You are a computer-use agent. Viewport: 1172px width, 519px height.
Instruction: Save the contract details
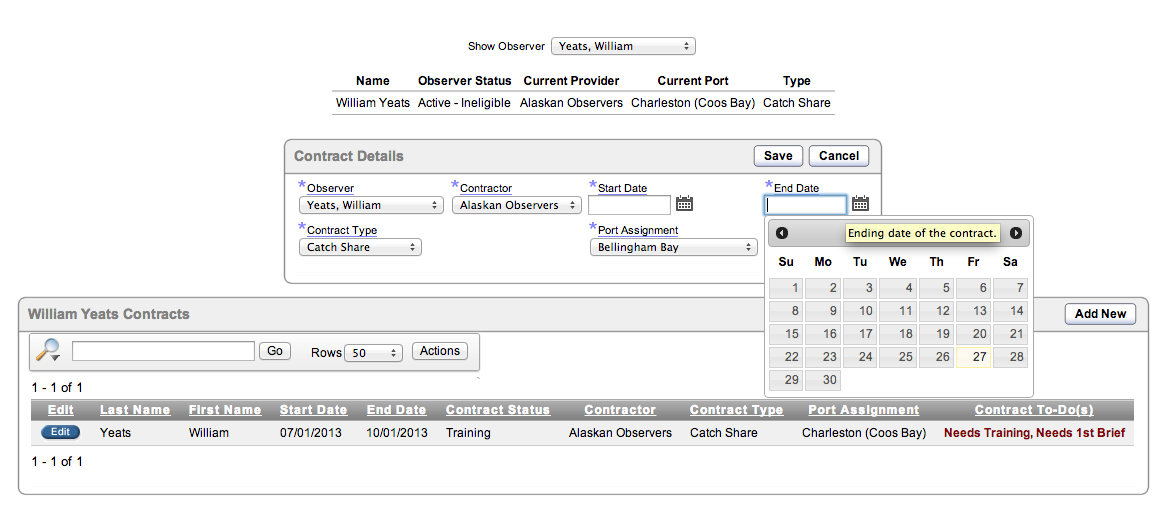tap(778, 156)
